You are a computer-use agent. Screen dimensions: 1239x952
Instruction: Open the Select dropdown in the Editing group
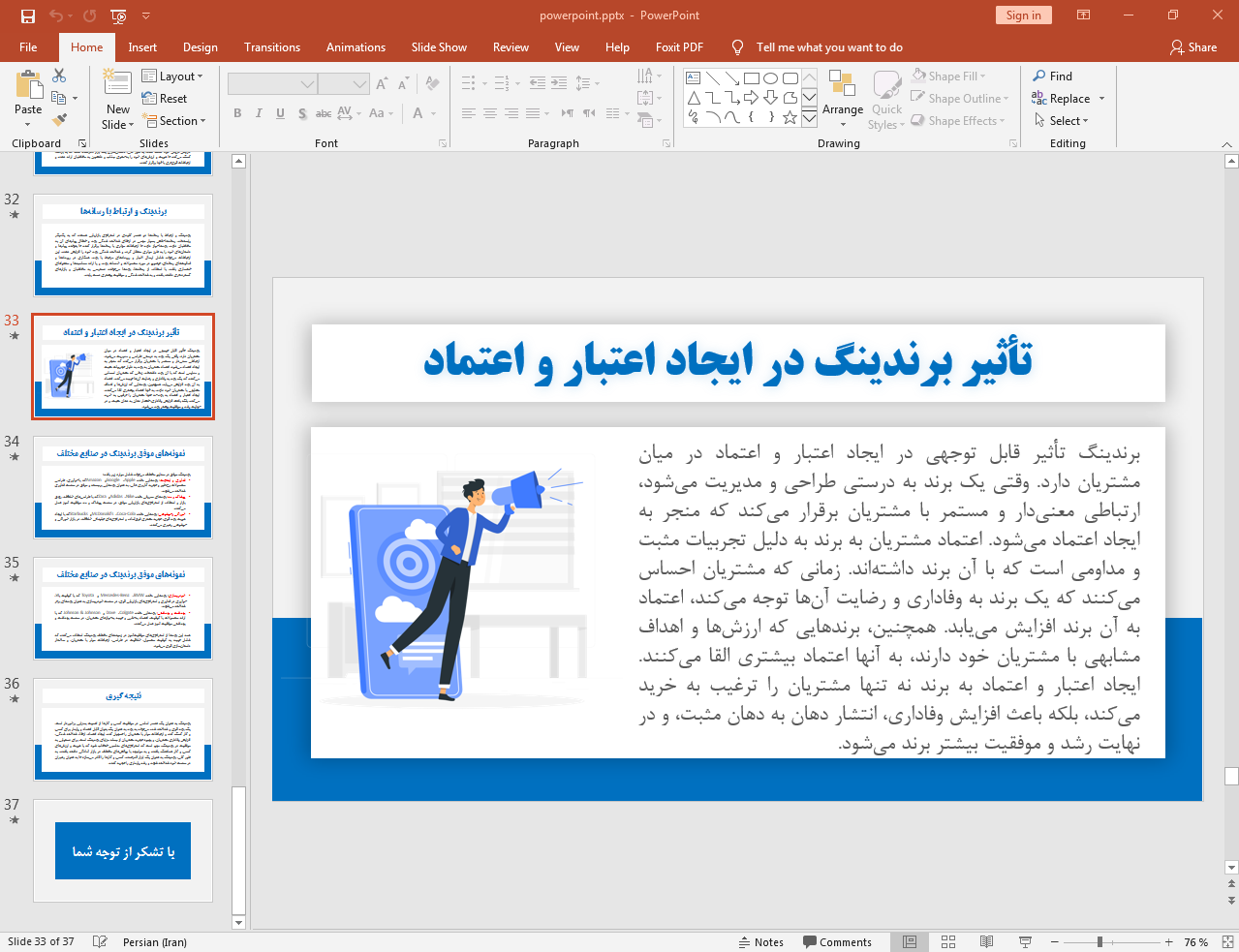pos(1062,120)
